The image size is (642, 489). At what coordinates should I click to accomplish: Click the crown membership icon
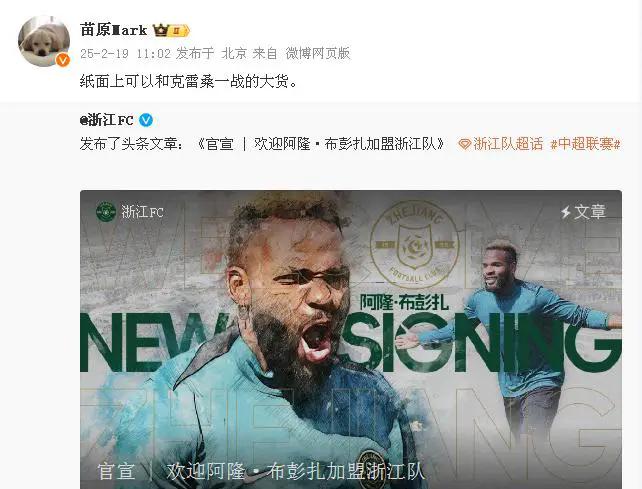pyautogui.click(x=160, y=30)
